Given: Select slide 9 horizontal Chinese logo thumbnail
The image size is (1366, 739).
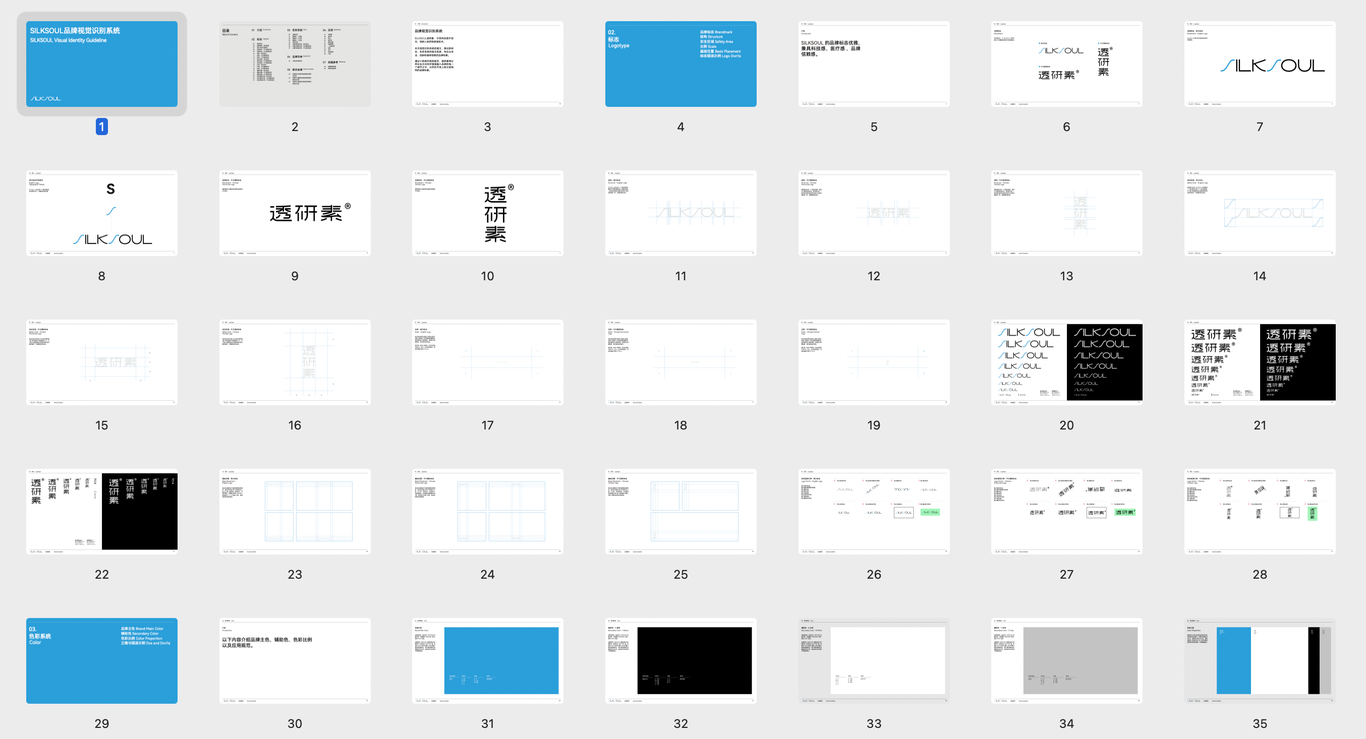Looking at the screenshot, I should point(295,213).
